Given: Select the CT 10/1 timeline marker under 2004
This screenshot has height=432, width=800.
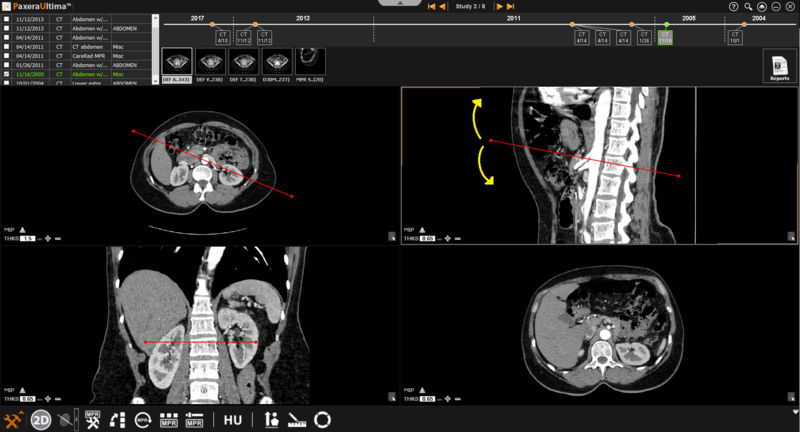Looking at the screenshot, I should (x=735, y=37).
